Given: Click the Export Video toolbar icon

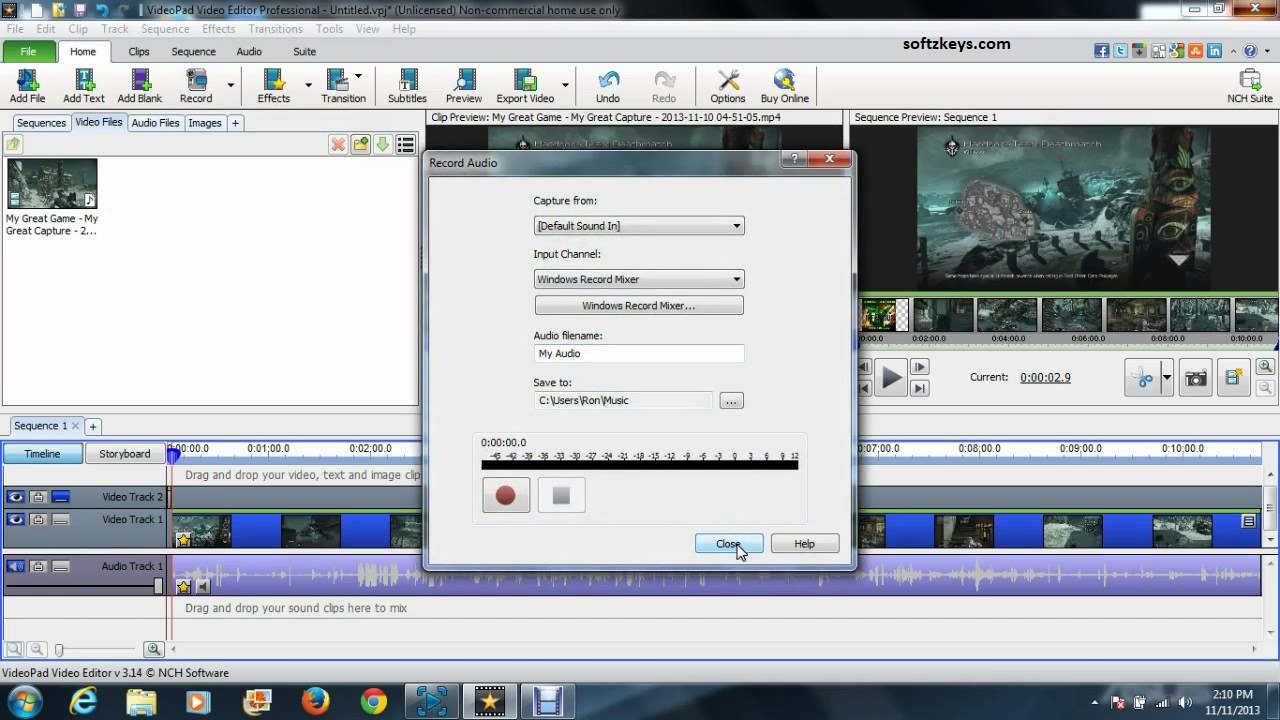Looking at the screenshot, I should tap(525, 86).
